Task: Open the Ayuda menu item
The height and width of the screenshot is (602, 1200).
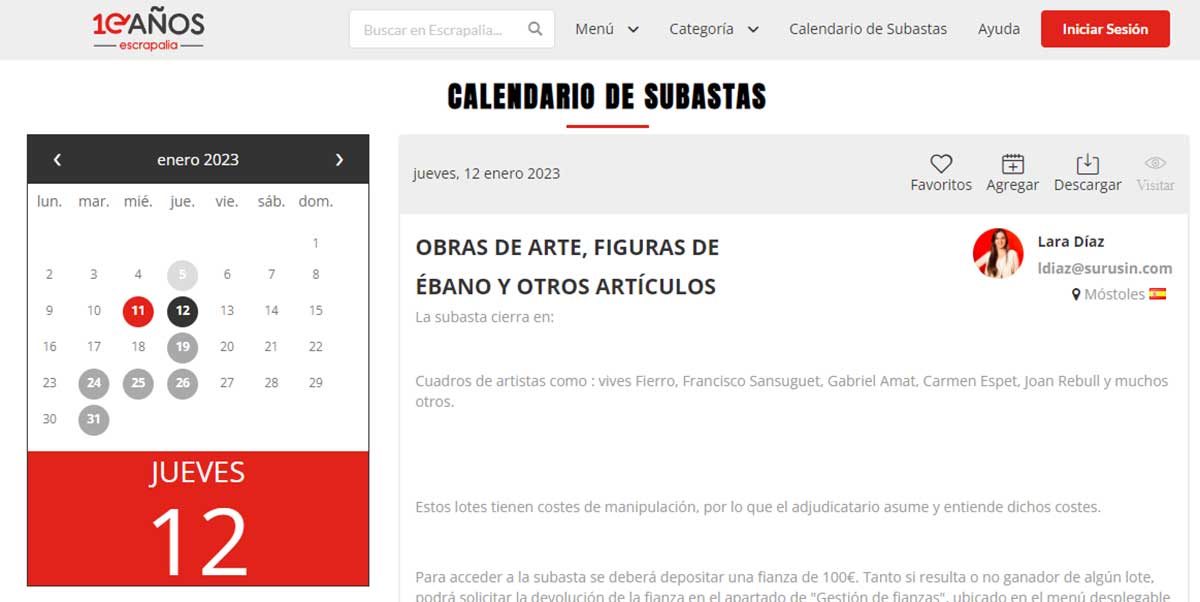Action: [998, 29]
